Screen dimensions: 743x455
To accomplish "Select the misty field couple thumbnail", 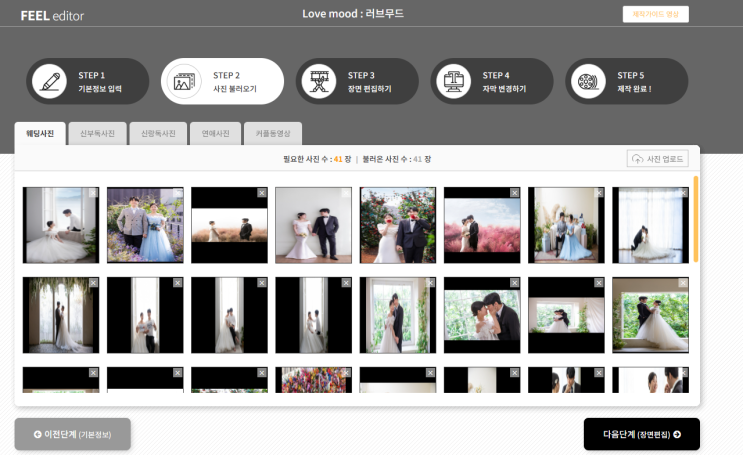I will point(229,225).
